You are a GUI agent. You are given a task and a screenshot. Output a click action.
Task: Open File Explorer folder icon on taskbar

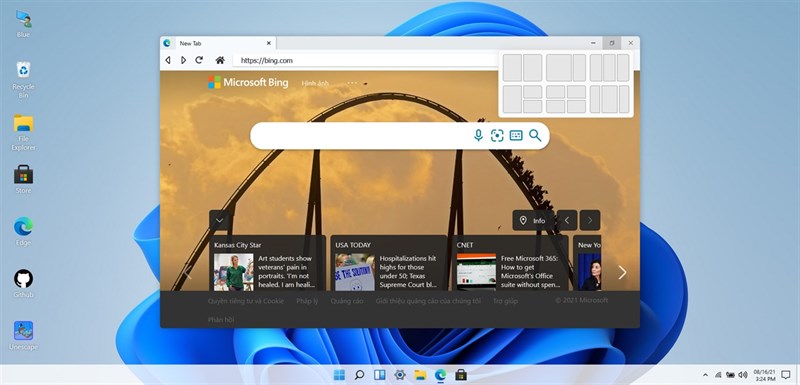pyautogui.click(x=420, y=375)
